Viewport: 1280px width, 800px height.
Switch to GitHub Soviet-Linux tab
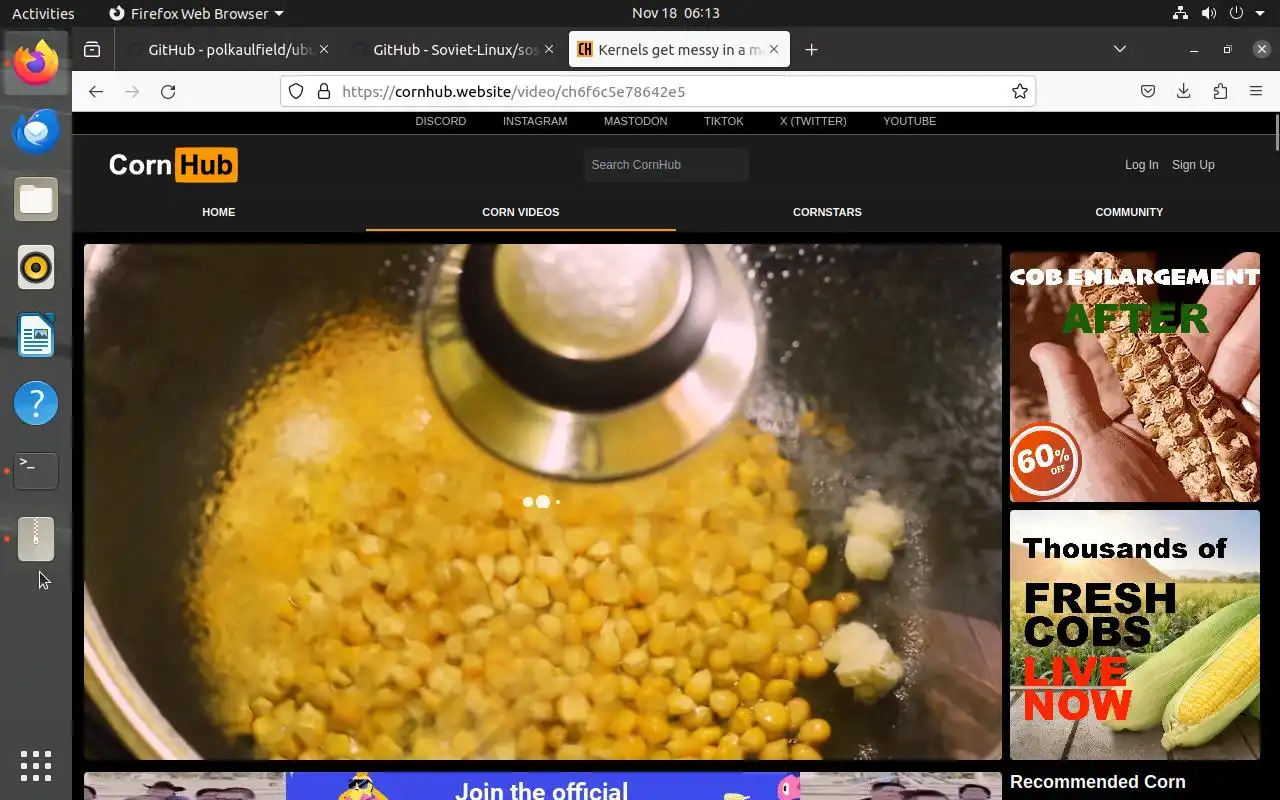455,49
